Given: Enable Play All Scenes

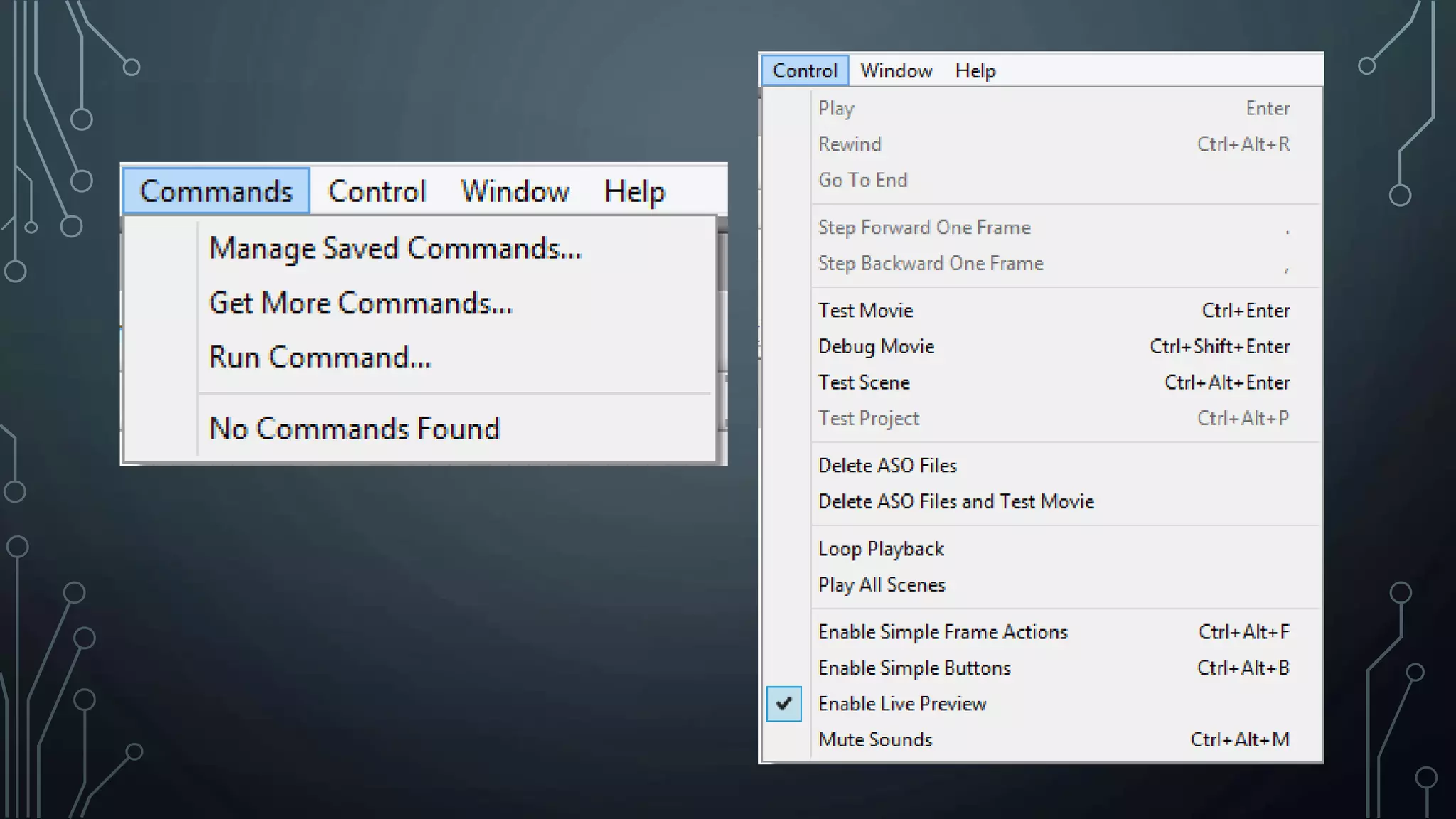Looking at the screenshot, I should pyautogui.click(x=882, y=584).
